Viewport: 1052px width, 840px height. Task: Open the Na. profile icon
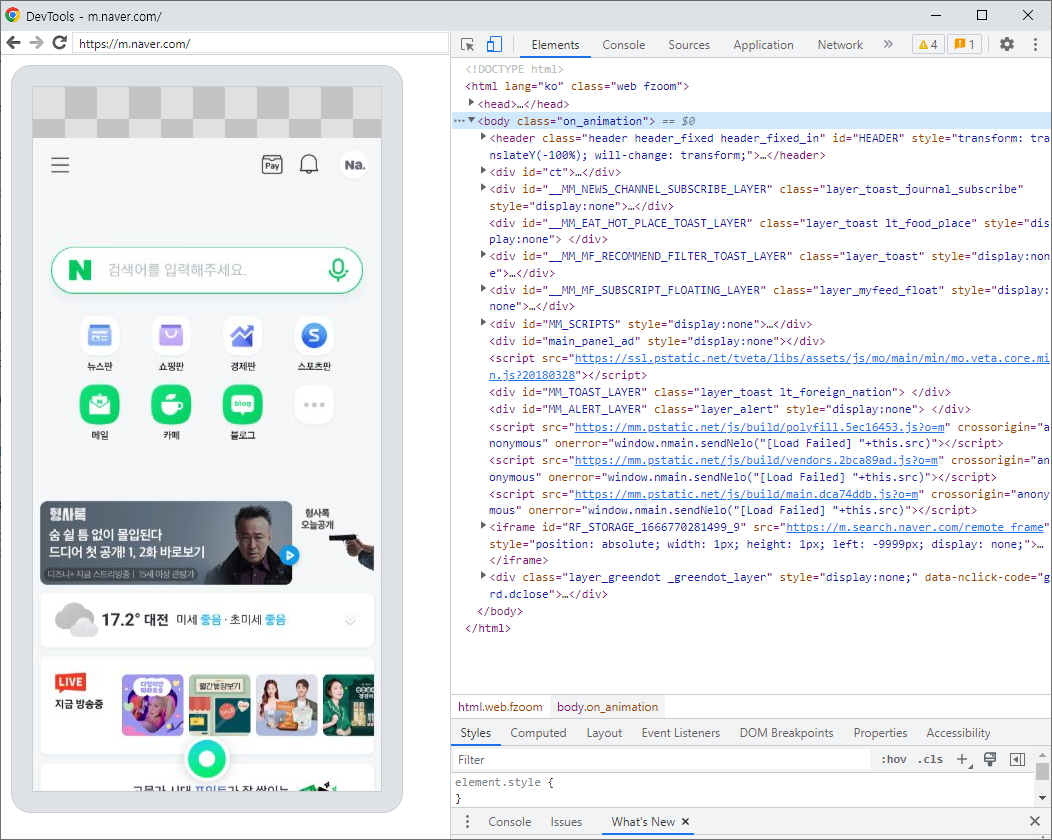point(355,165)
